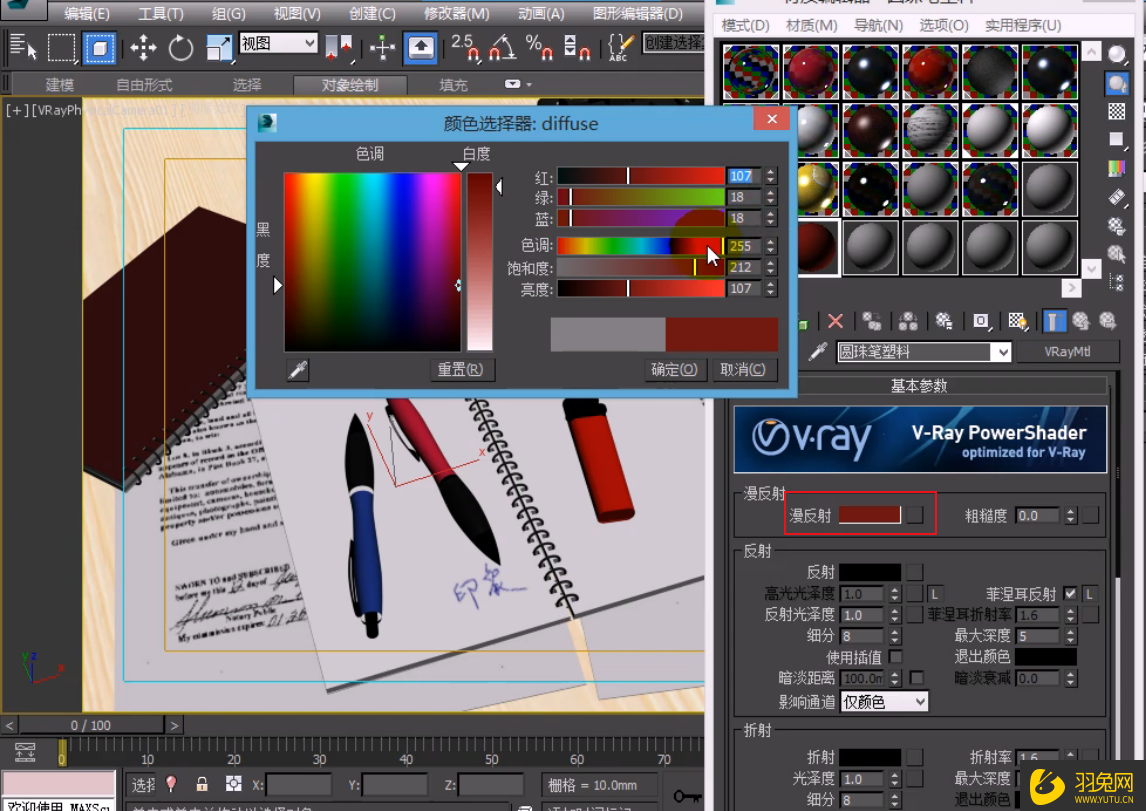
Task: Click the edit named selection sets icon
Action: 620,48
